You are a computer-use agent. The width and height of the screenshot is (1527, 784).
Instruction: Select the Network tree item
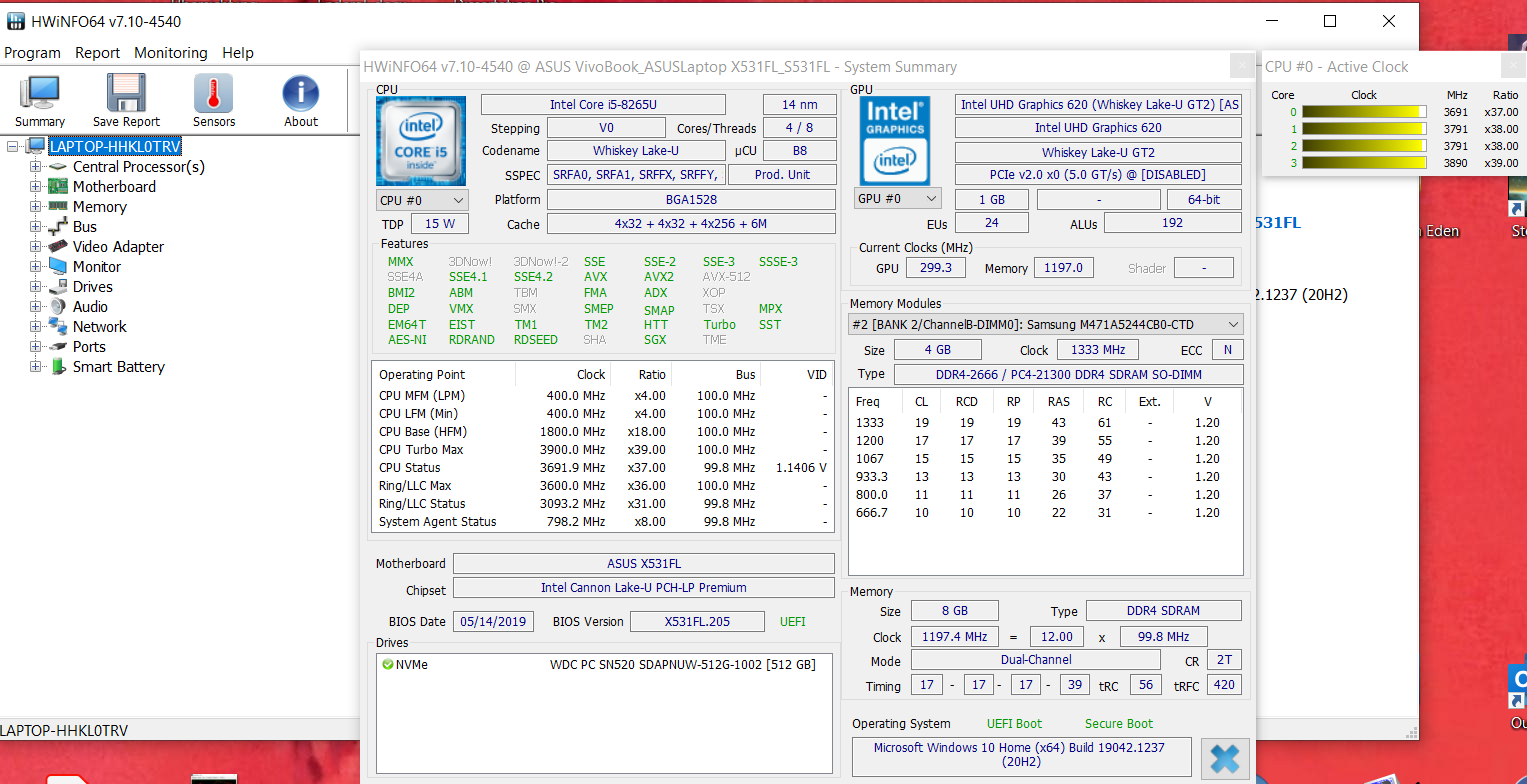pos(100,327)
